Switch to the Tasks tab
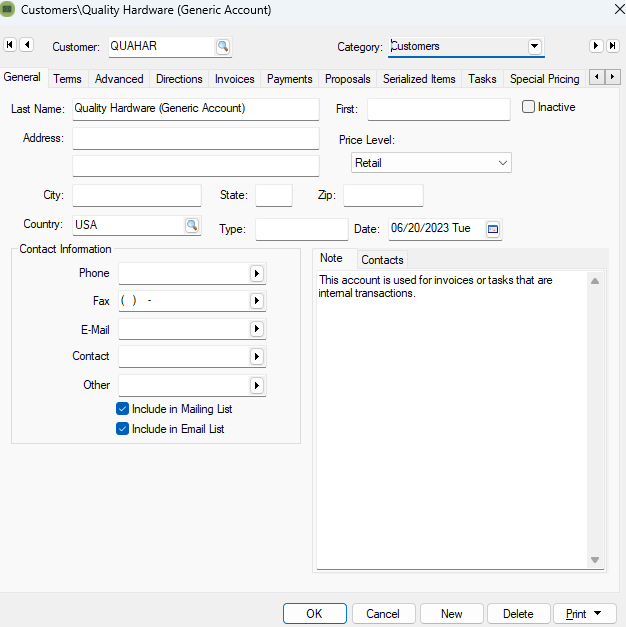Screen dimensions: 626x627 [x=482, y=79]
